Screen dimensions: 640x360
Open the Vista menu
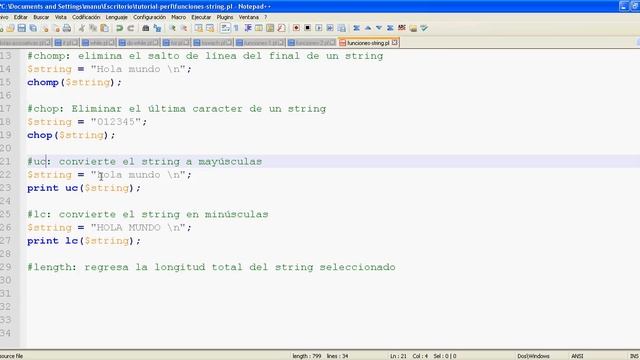point(60,17)
